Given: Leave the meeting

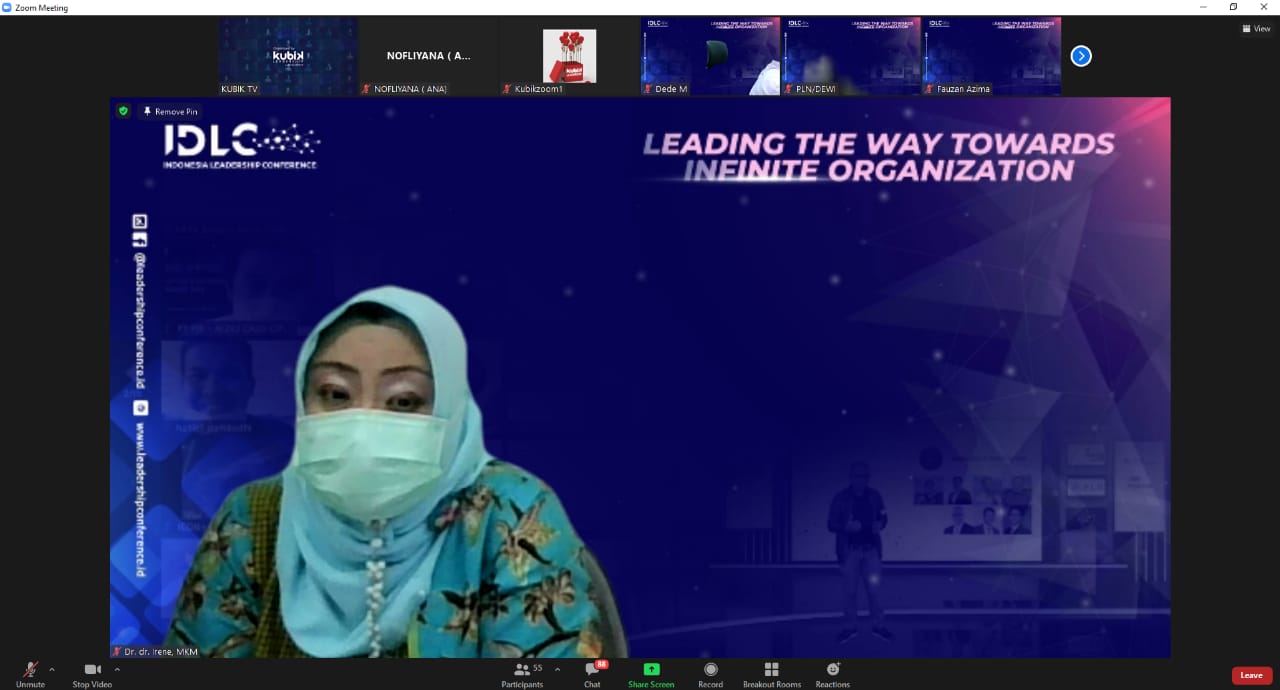Looking at the screenshot, I should click(1252, 675).
